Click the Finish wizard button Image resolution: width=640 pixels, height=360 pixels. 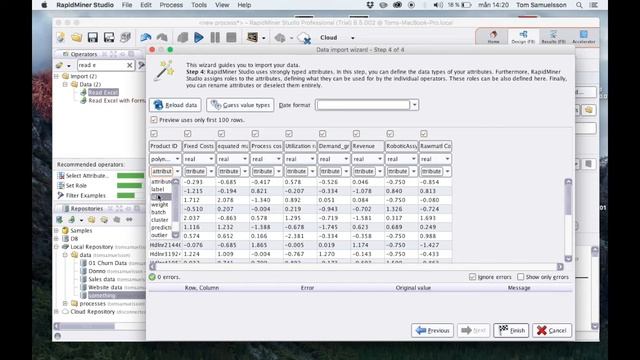point(511,330)
